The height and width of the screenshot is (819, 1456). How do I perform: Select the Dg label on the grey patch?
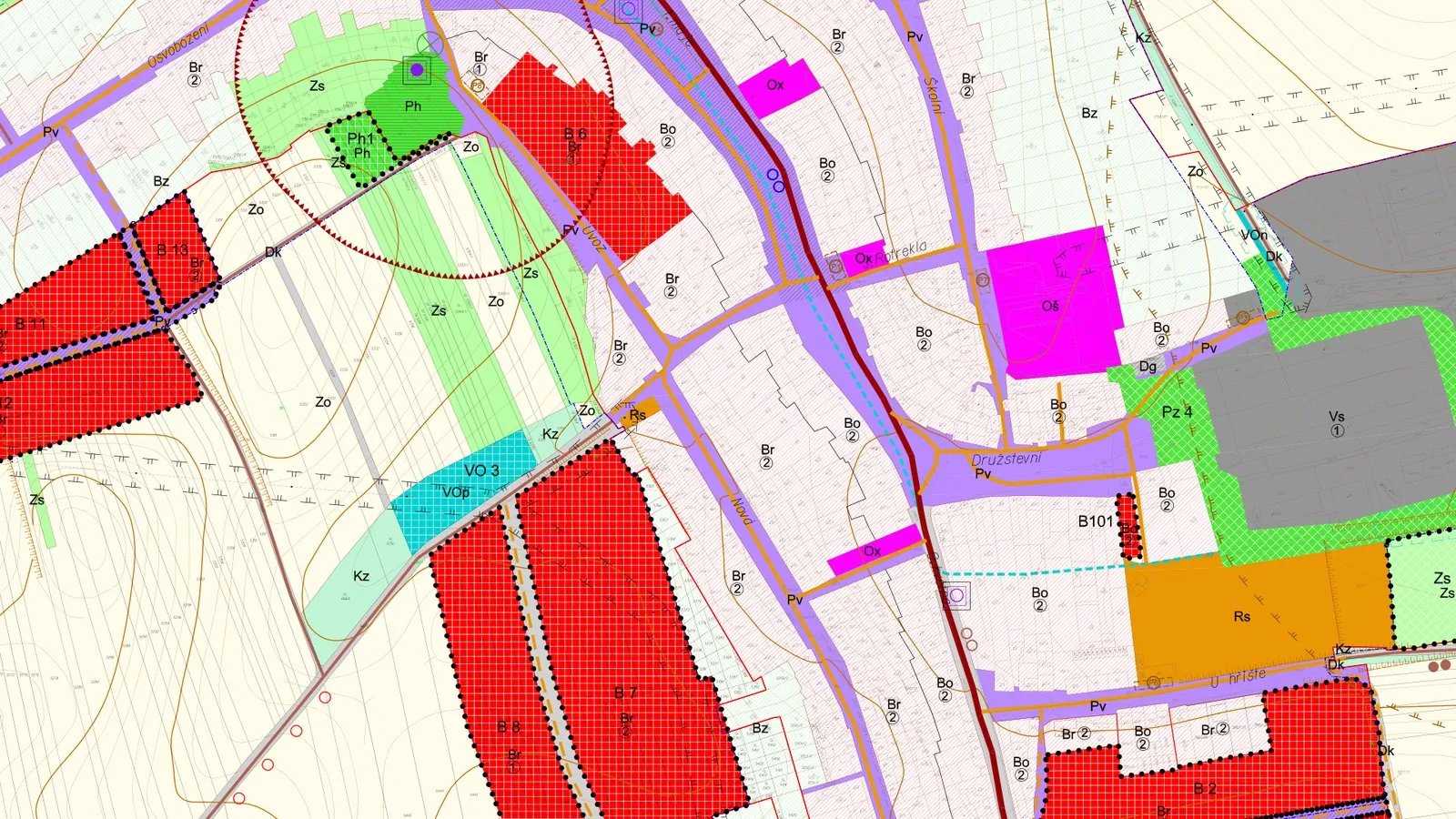pos(1148,367)
